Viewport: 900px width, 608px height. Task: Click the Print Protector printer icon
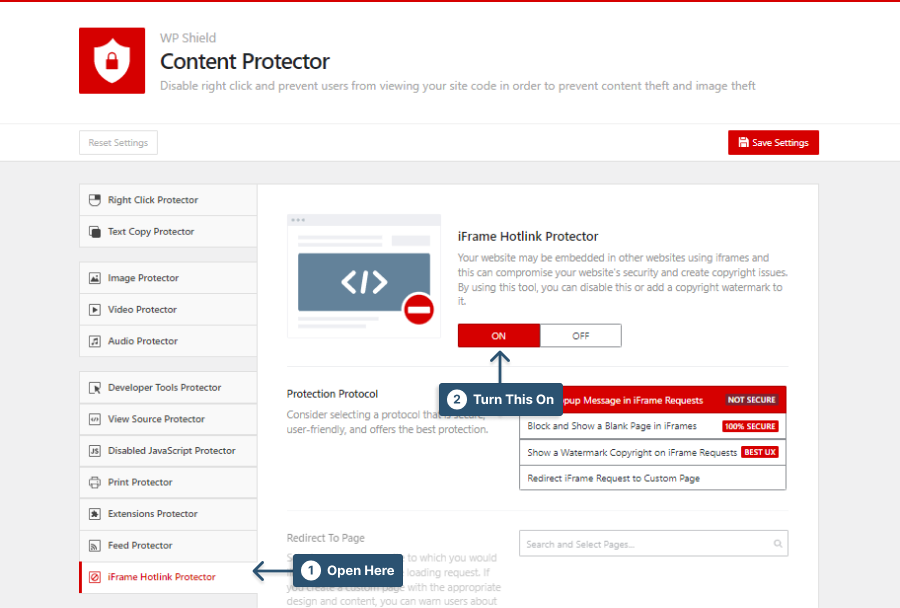click(95, 482)
